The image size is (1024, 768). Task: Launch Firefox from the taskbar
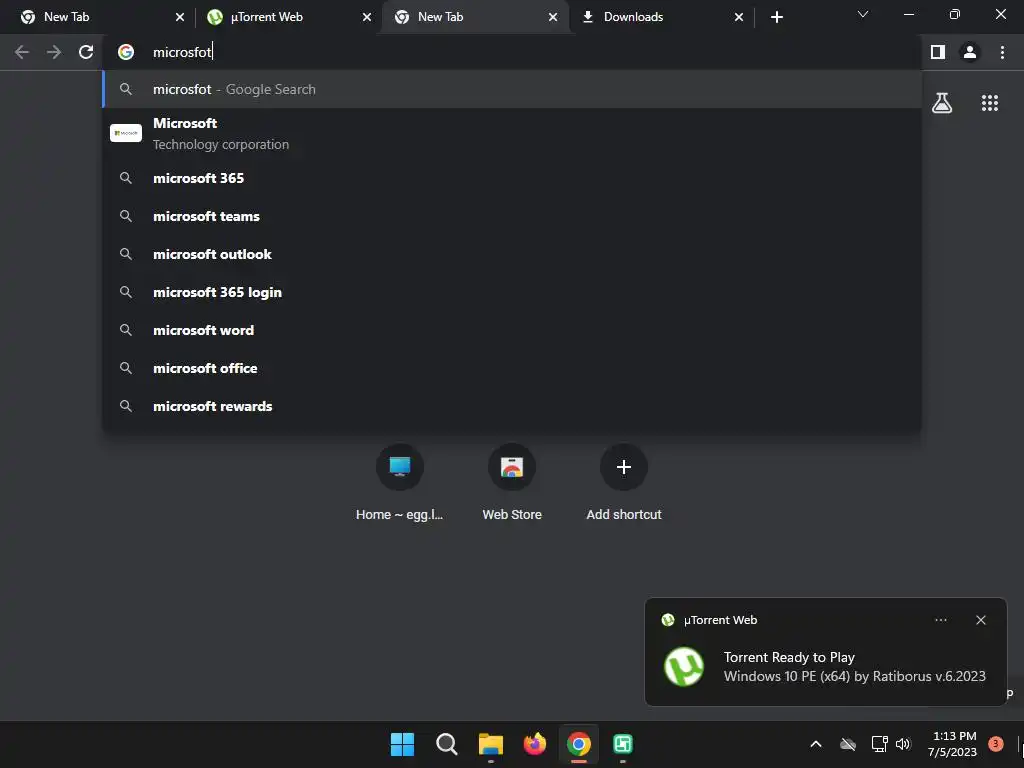535,744
